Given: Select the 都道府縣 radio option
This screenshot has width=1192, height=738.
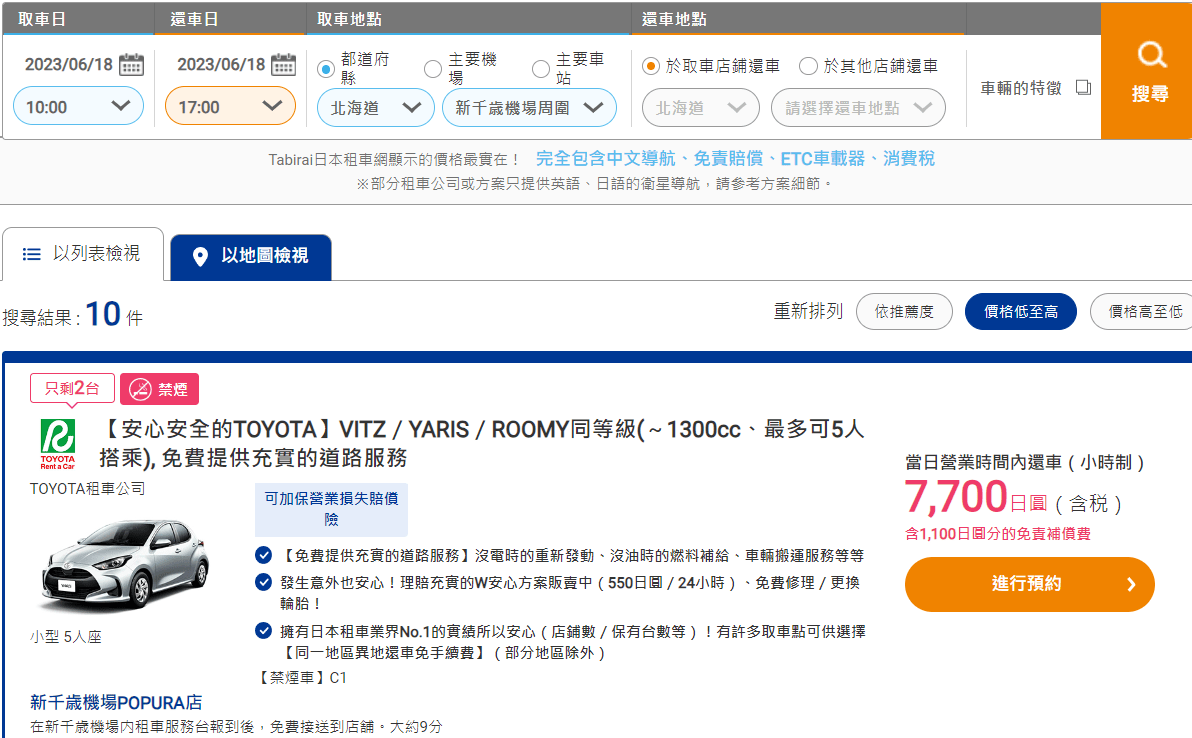Looking at the screenshot, I should [x=326, y=69].
